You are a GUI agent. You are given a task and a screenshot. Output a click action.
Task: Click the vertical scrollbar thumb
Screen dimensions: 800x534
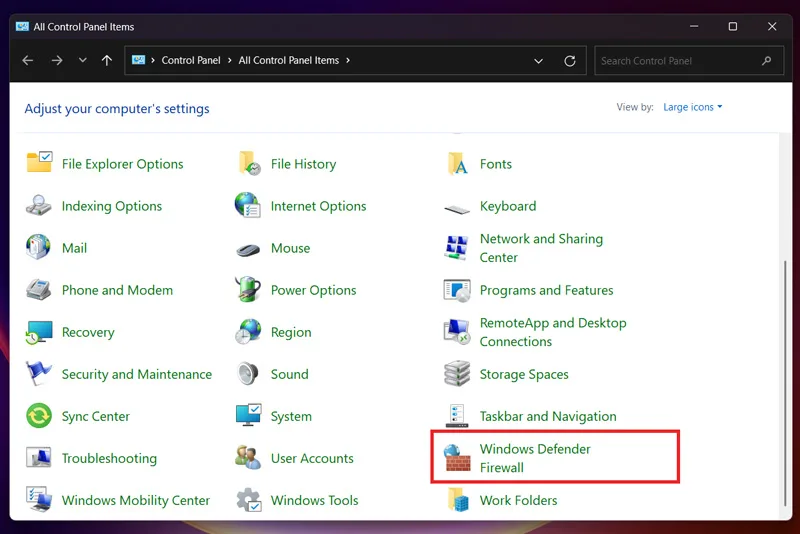(785, 383)
